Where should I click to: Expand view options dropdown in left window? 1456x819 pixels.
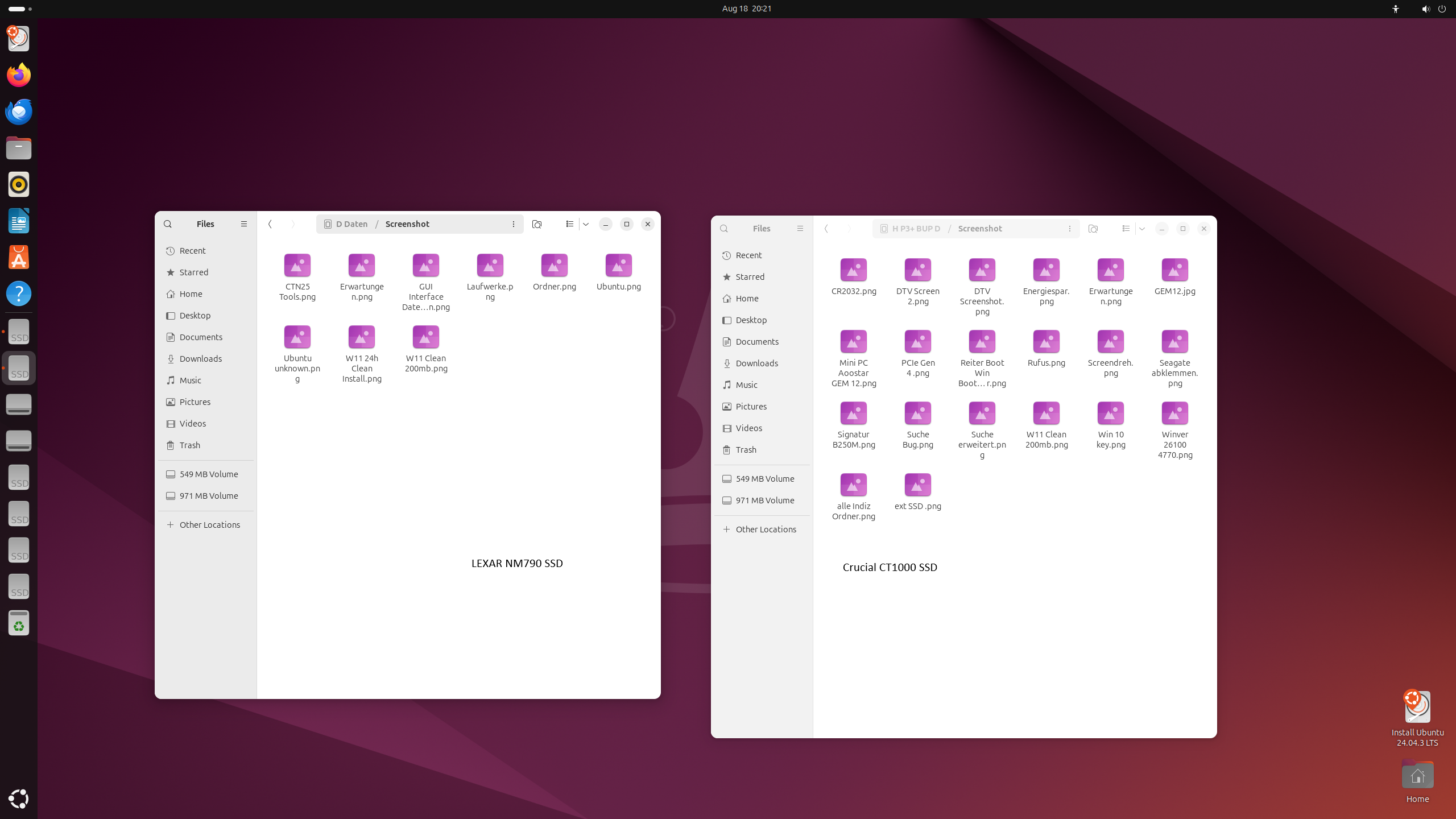(x=586, y=224)
